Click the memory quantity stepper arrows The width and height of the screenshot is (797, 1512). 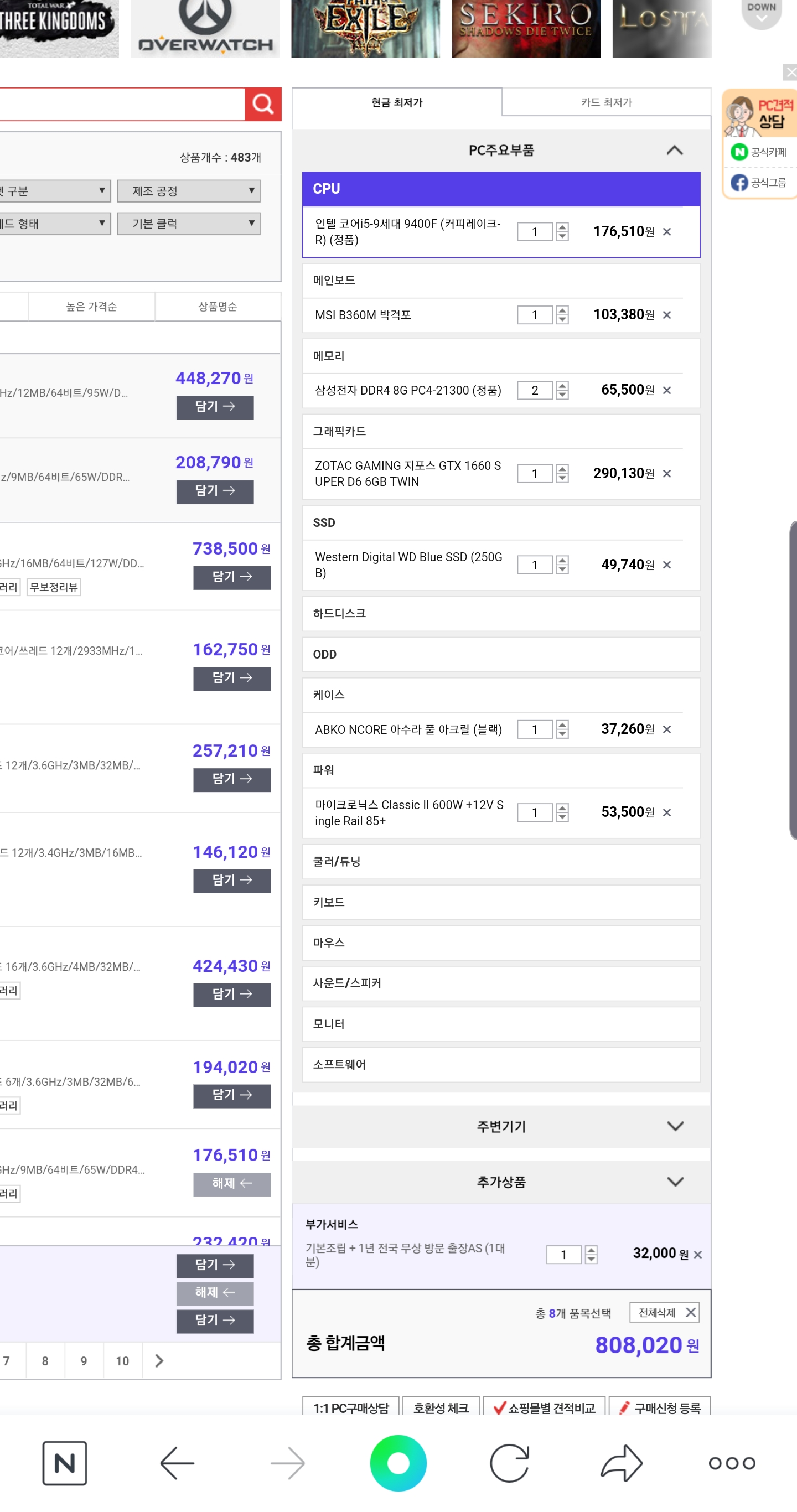pyautogui.click(x=562, y=390)
